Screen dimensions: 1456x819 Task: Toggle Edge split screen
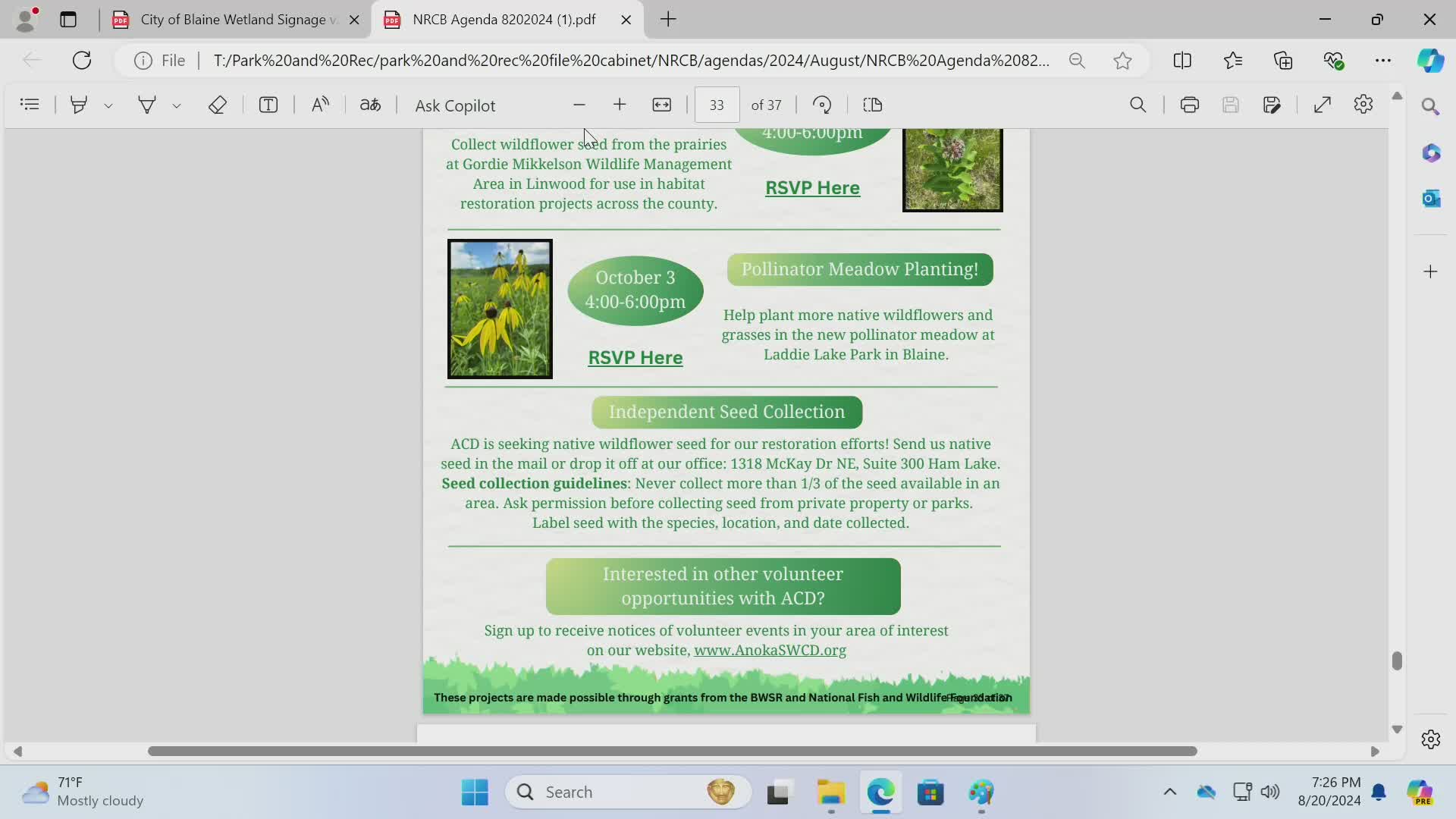click(x=1182, y=61)
